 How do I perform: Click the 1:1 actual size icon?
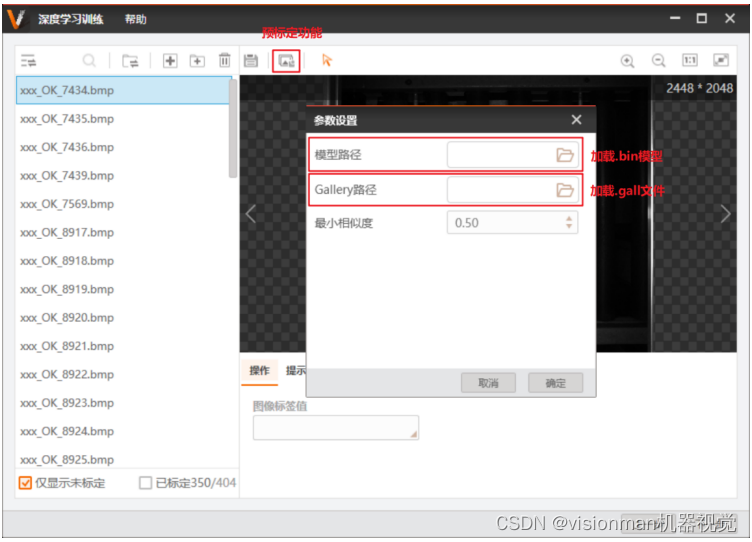[690, 60]
